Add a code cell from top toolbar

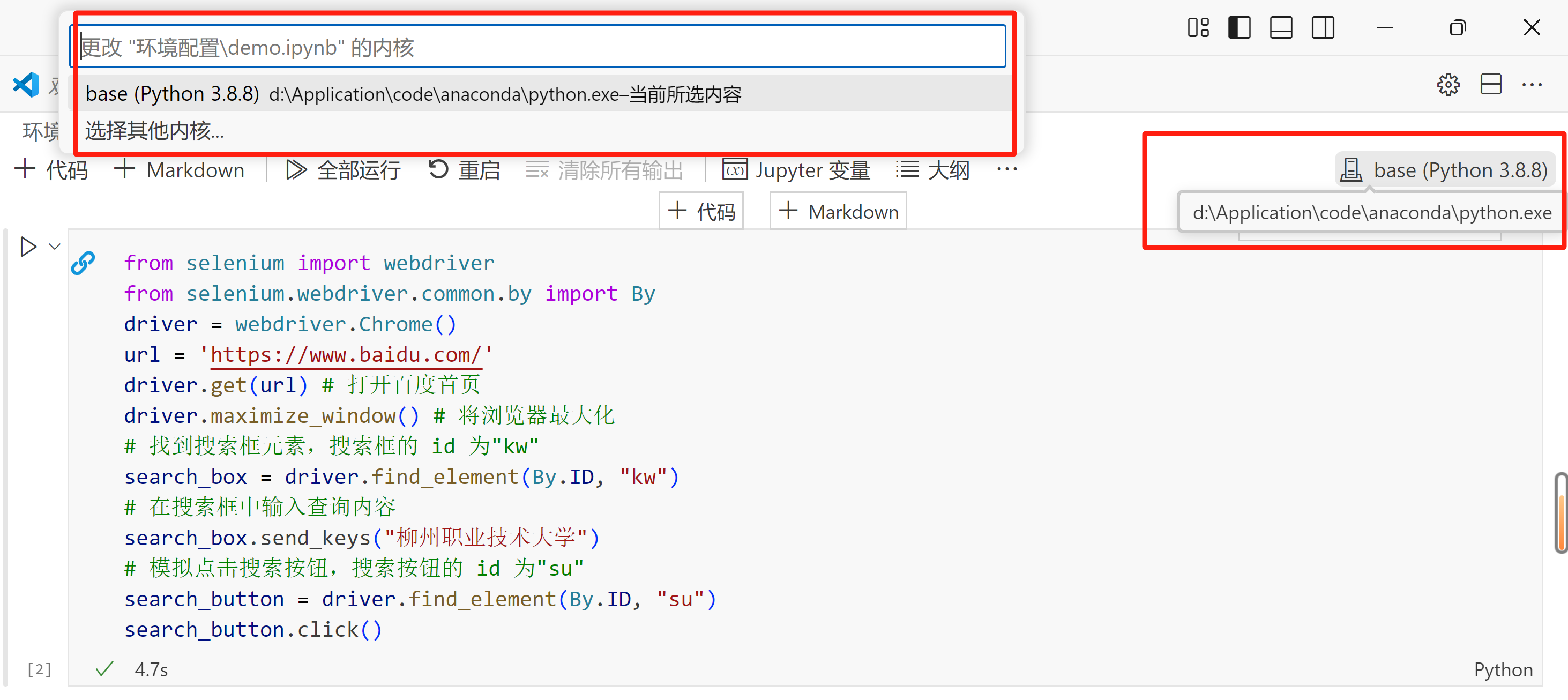51,170
